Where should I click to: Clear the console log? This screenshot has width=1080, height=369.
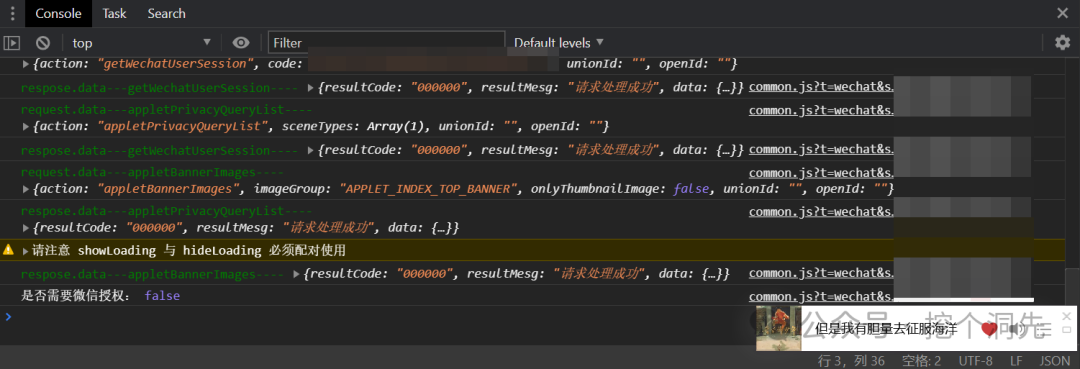pos(43,43)
